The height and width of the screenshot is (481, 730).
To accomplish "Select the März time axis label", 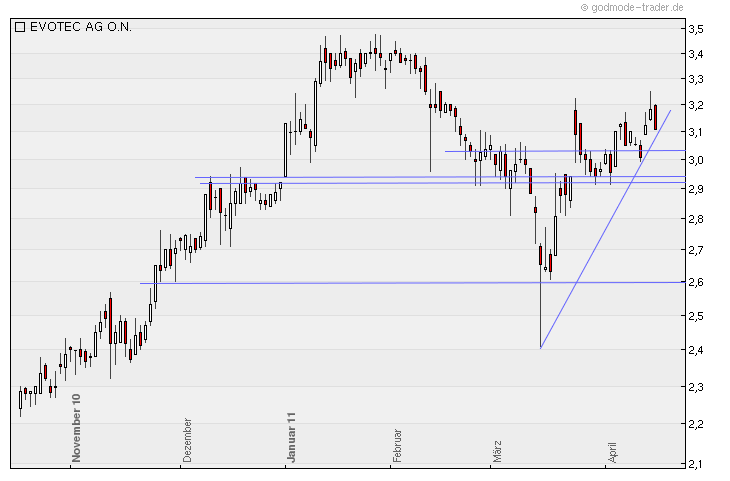I will pyautogui.click(x=497, y=451).
